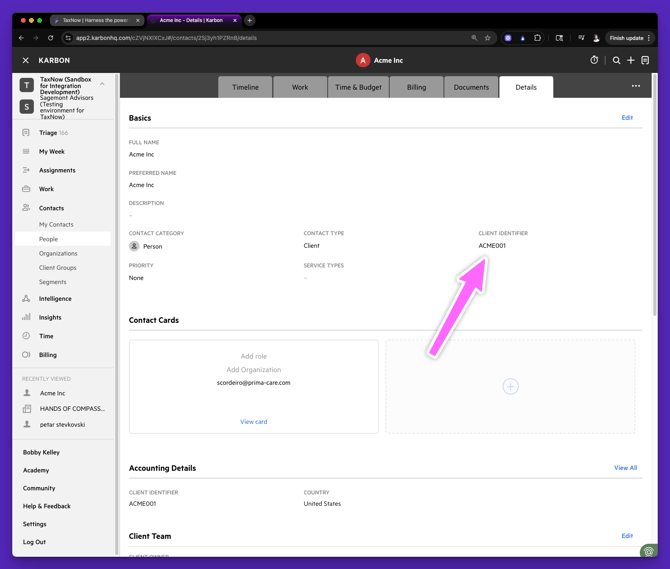Click the browser address bar URL
This screenshot has width=670, height=569.
tap(166, 38)
